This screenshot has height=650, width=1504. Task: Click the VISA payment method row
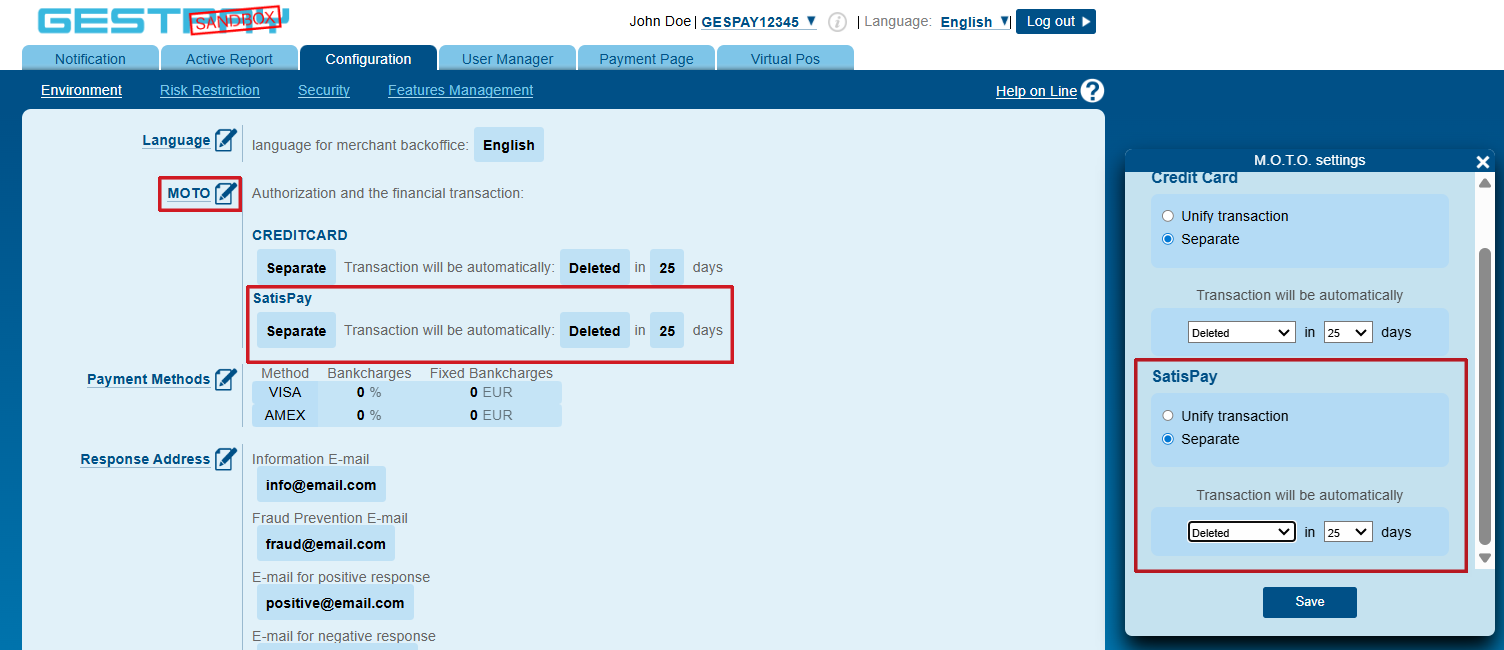(407, 392)
